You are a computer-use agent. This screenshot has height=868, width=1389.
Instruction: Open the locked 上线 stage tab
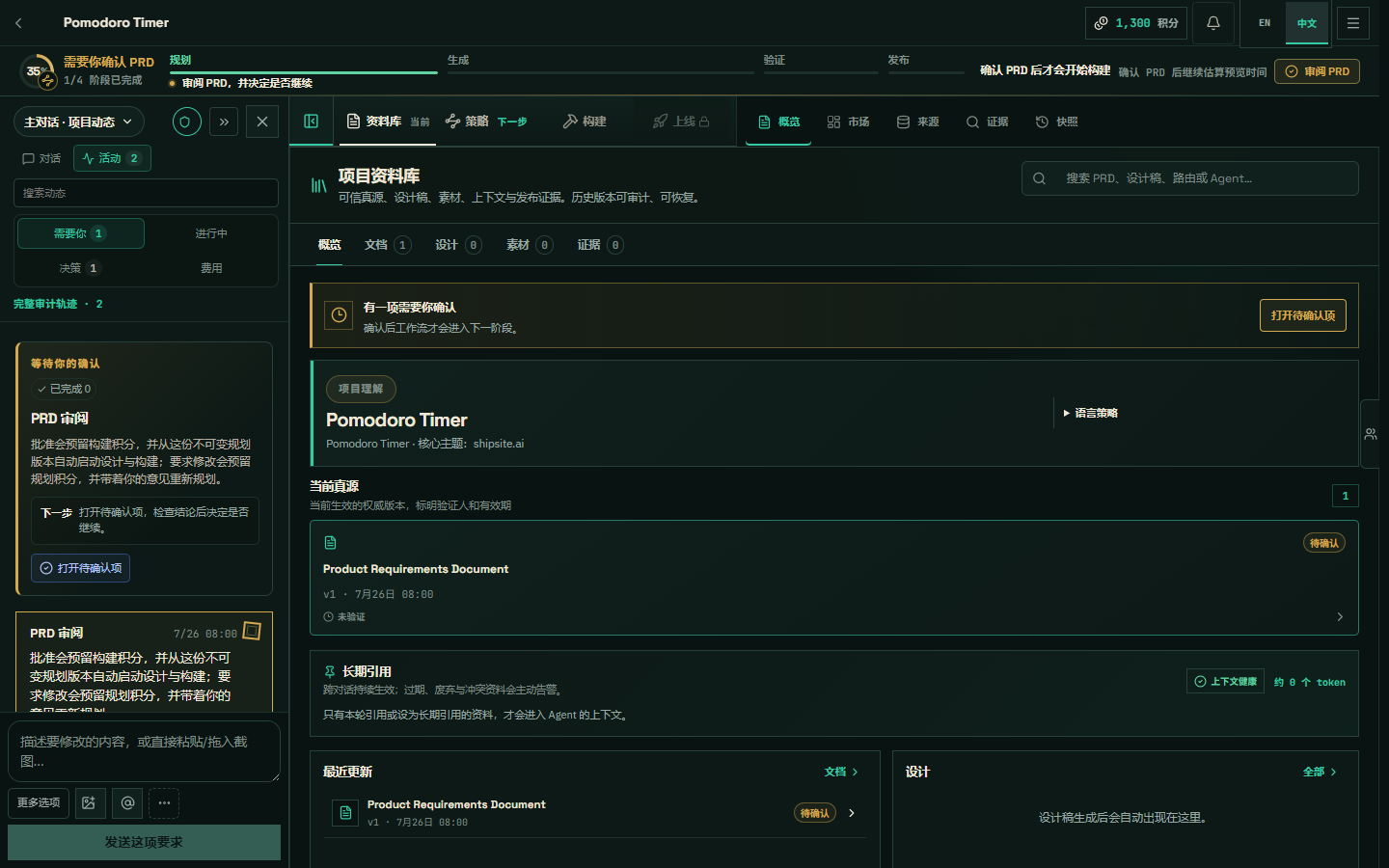click(x=681, y=122)
